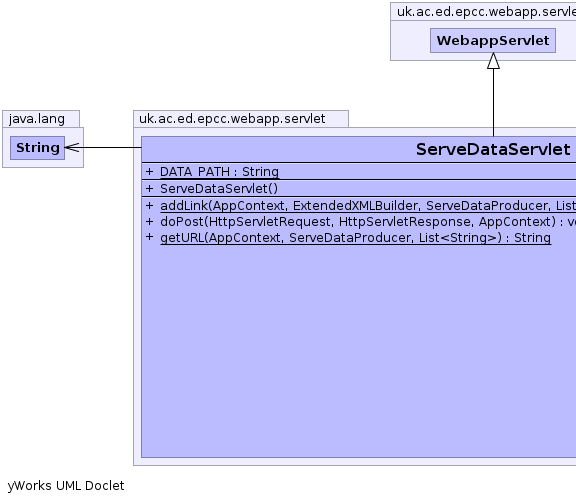The width and height of the screenshot is (576, 503).
Task: Click the String class box
Action: click(x=37, y=148)
